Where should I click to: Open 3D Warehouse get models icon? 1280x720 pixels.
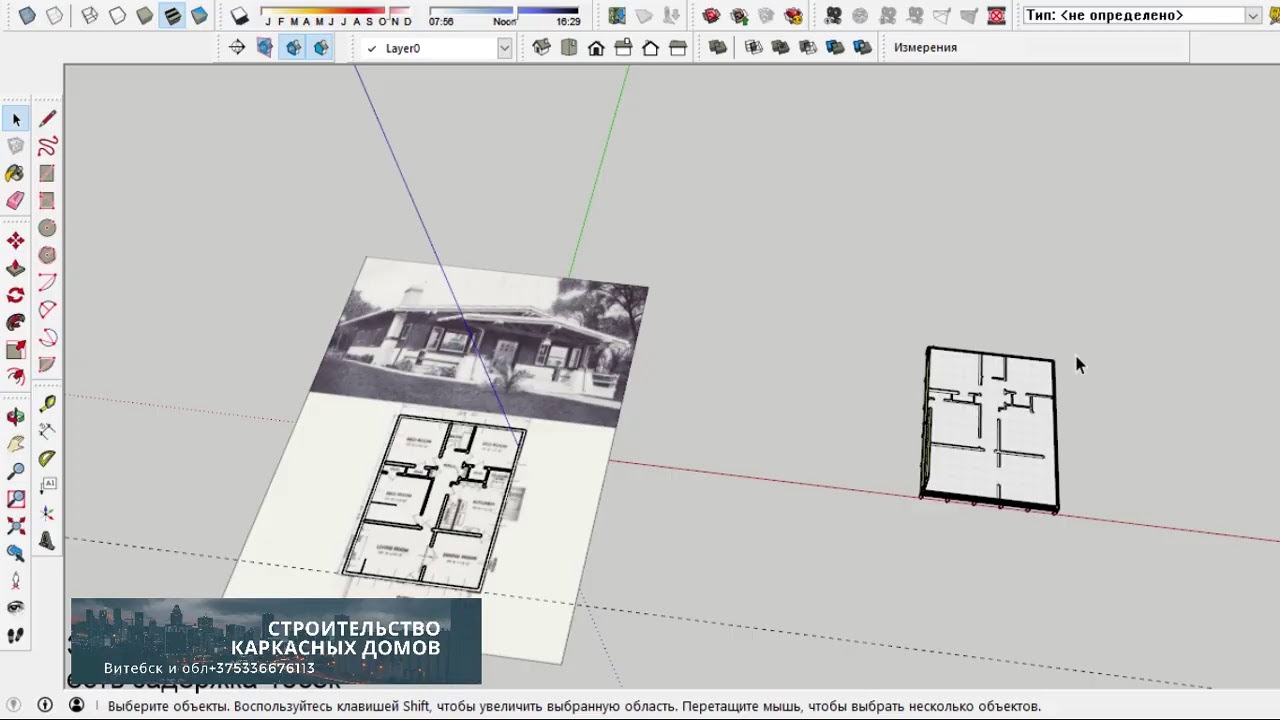click(x=711, y=15)
